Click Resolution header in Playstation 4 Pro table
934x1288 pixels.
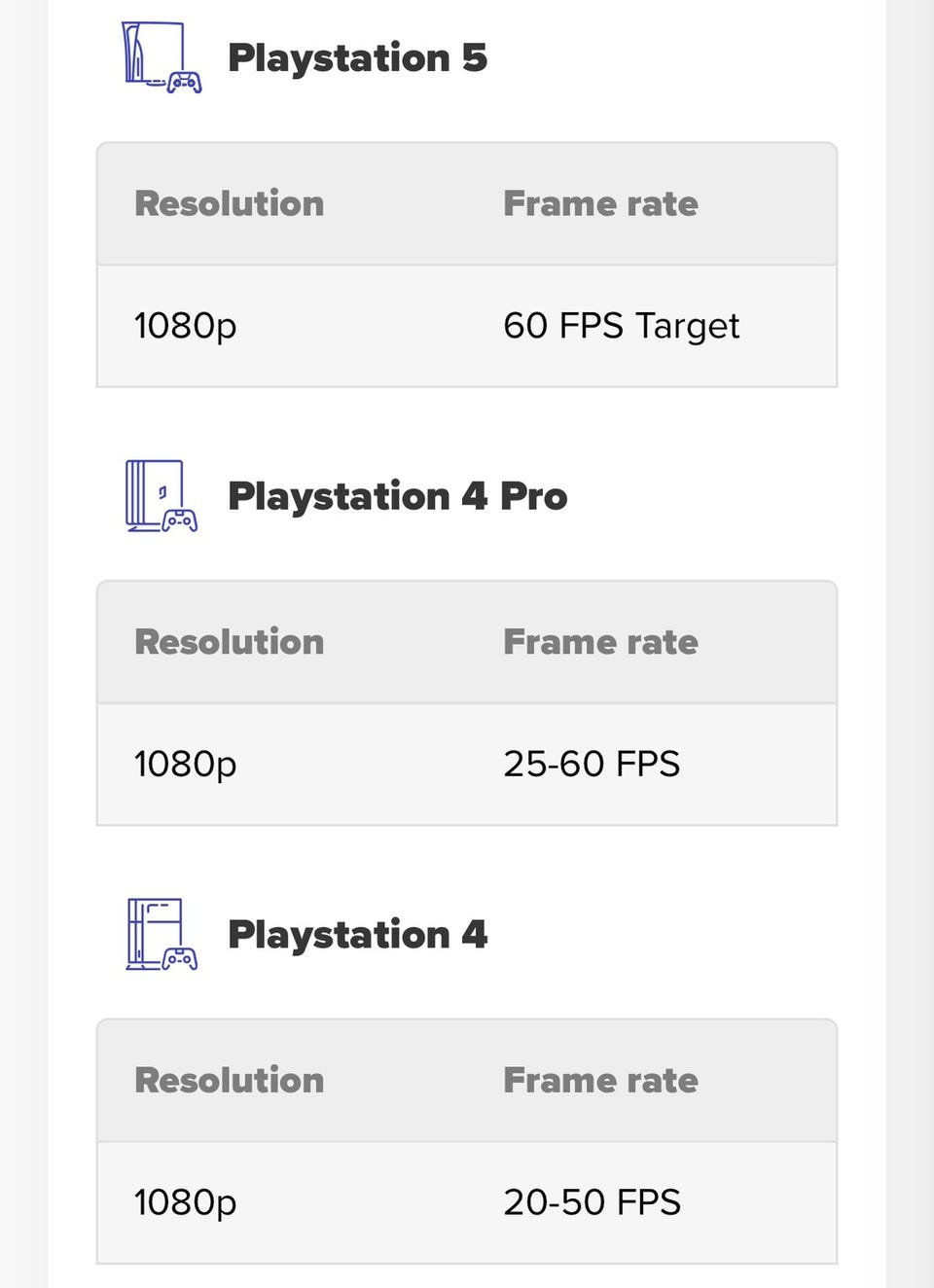click(x=229, y=642)
